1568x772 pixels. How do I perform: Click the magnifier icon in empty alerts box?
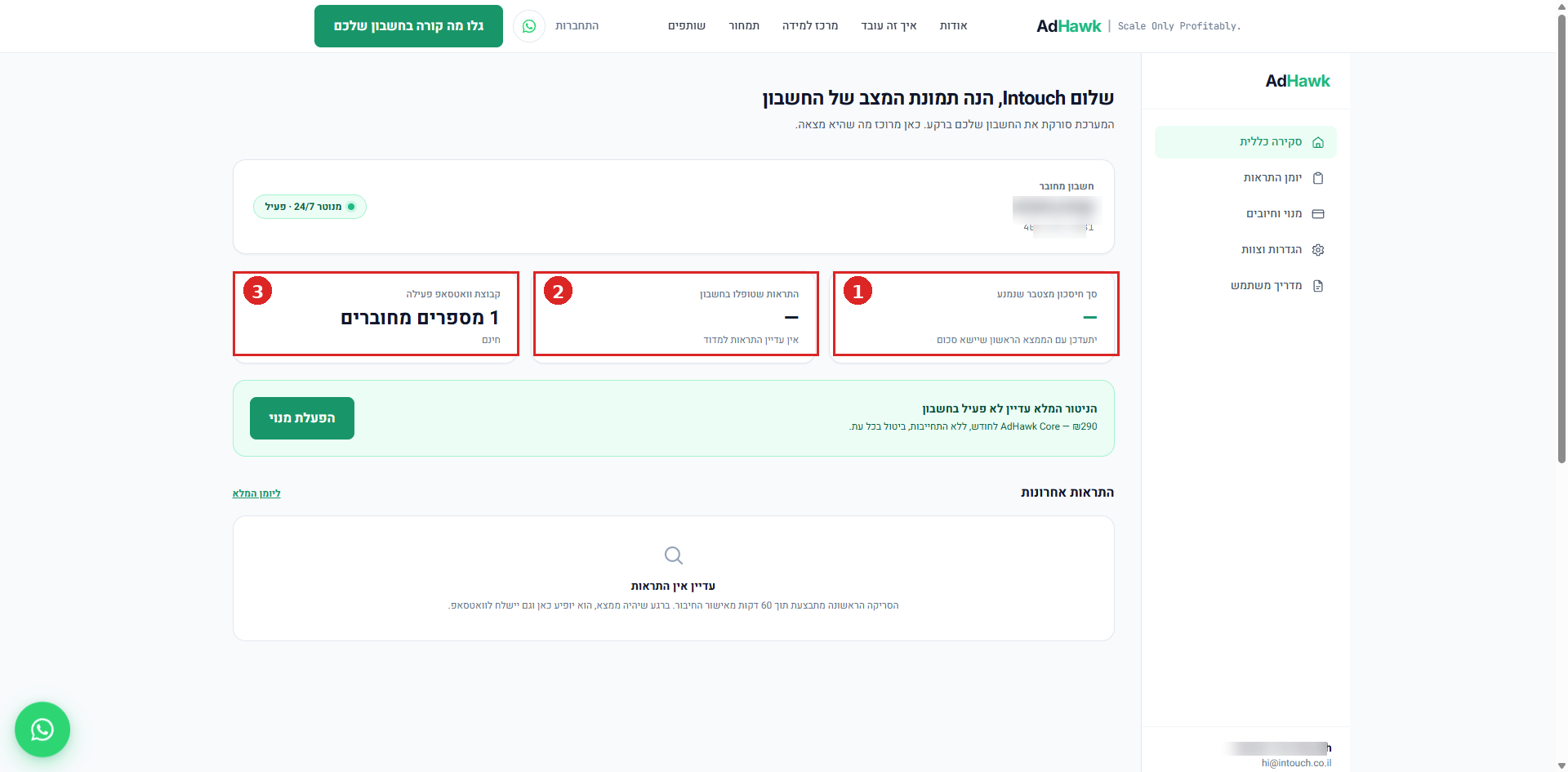(x=674, y=556)
